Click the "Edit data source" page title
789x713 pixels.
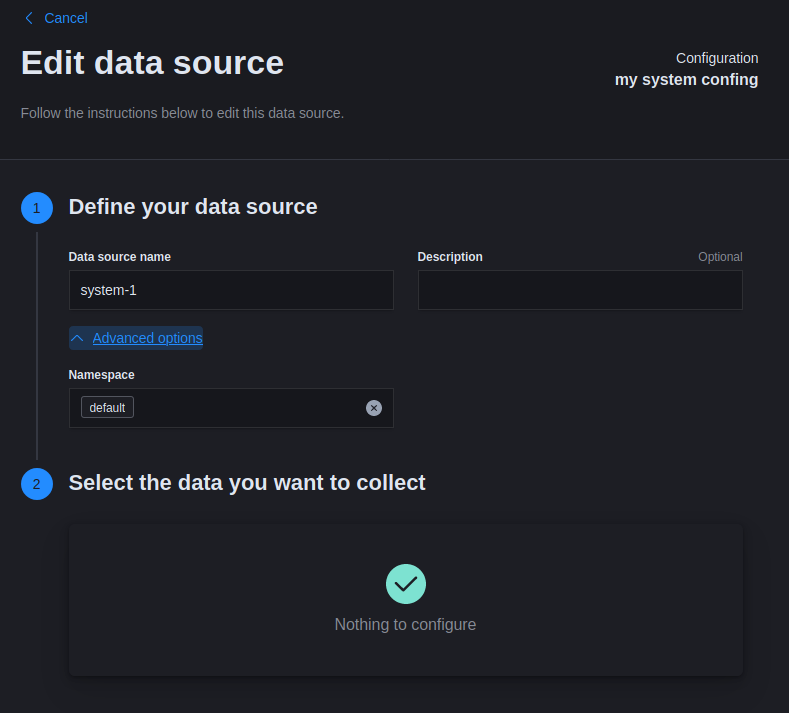[152, 63]
